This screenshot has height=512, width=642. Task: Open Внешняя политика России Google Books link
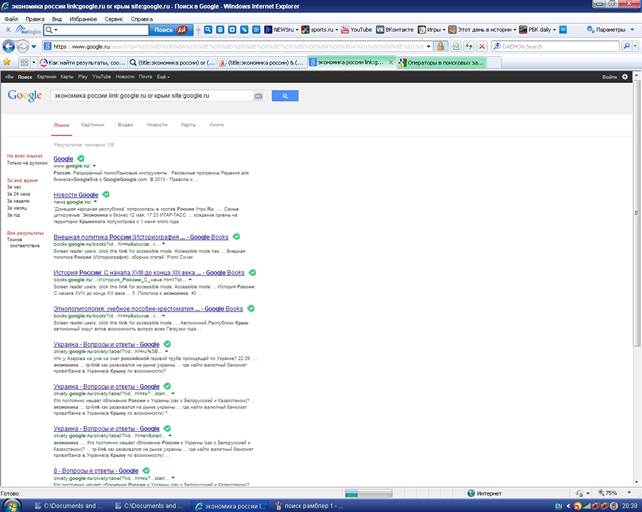click(x=141, y=237)
